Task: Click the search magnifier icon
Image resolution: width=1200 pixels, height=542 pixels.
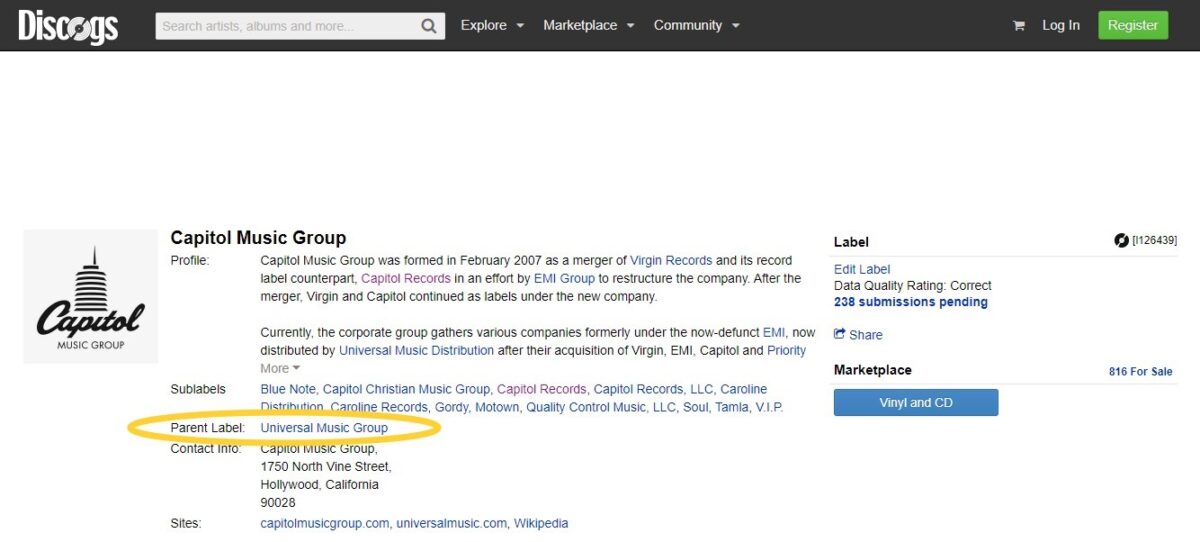Action: tap(429, 26)
